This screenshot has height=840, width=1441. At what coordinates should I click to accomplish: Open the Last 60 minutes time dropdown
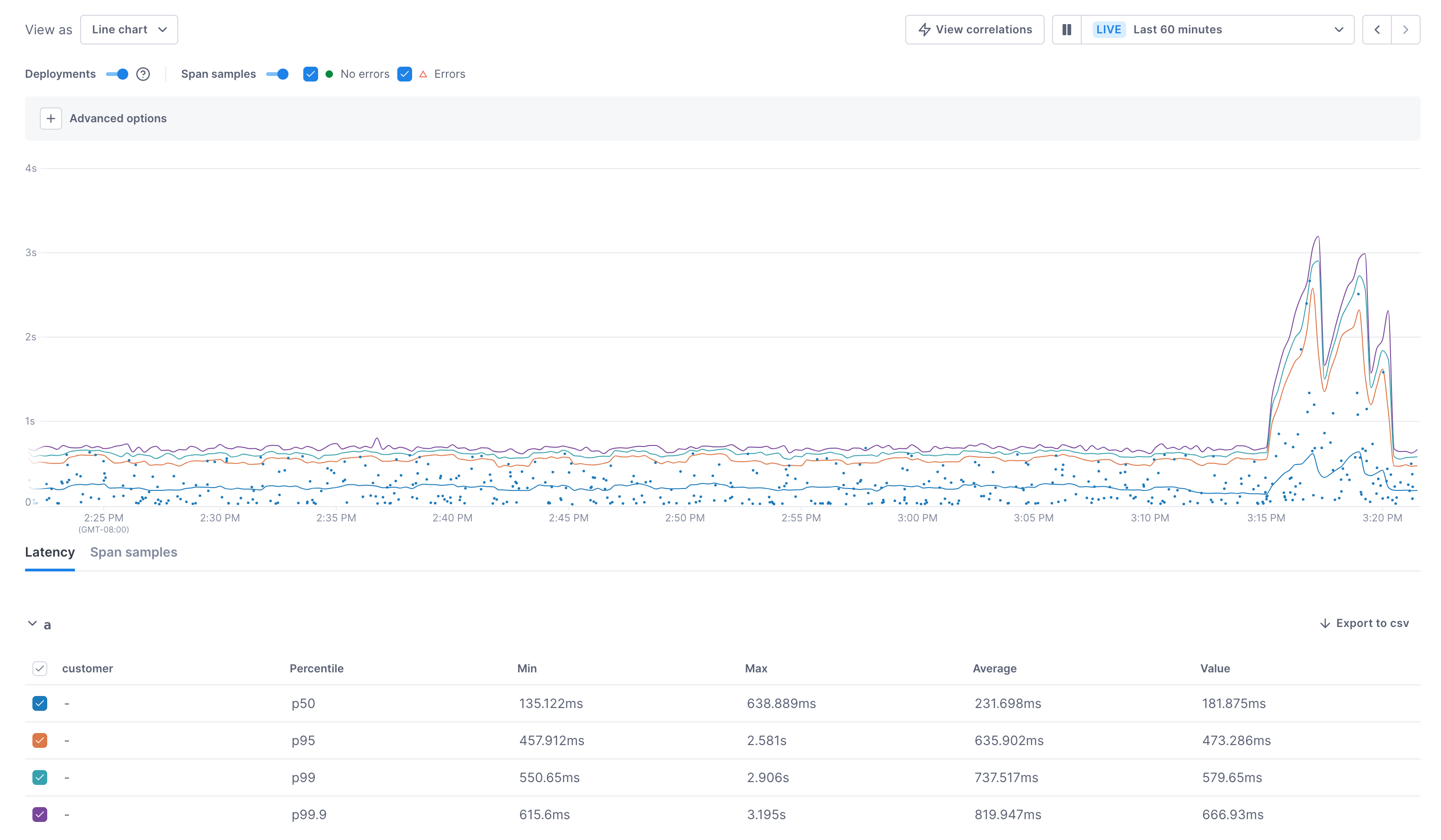1217,30
